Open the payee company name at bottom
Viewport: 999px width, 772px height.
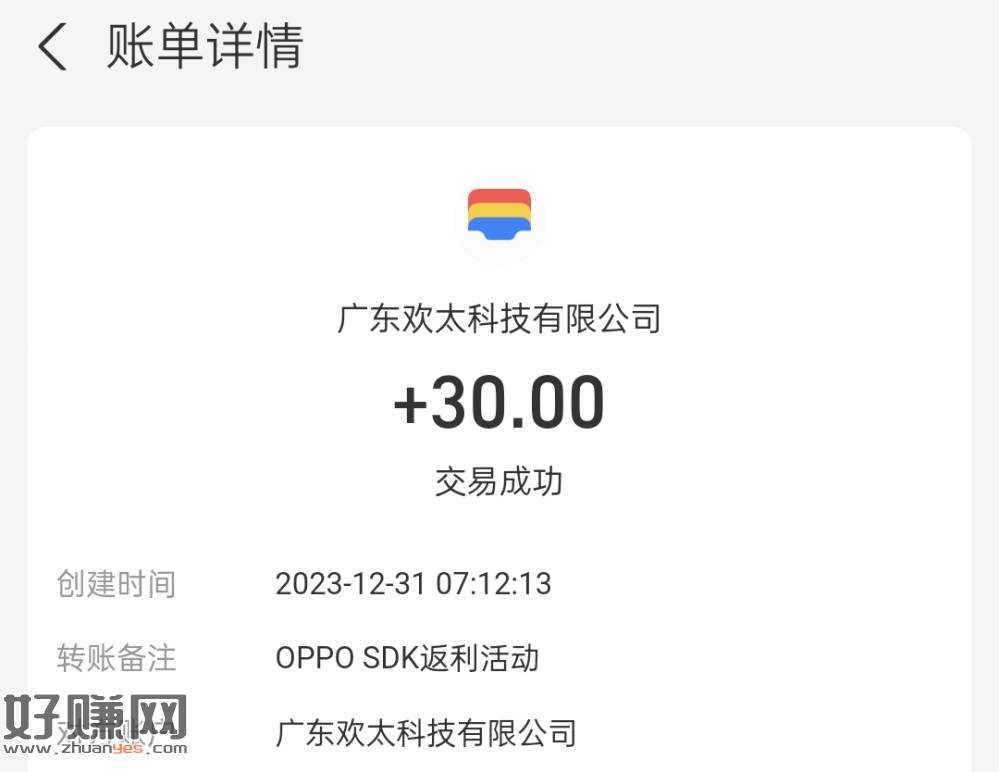[x=426, y=733]
